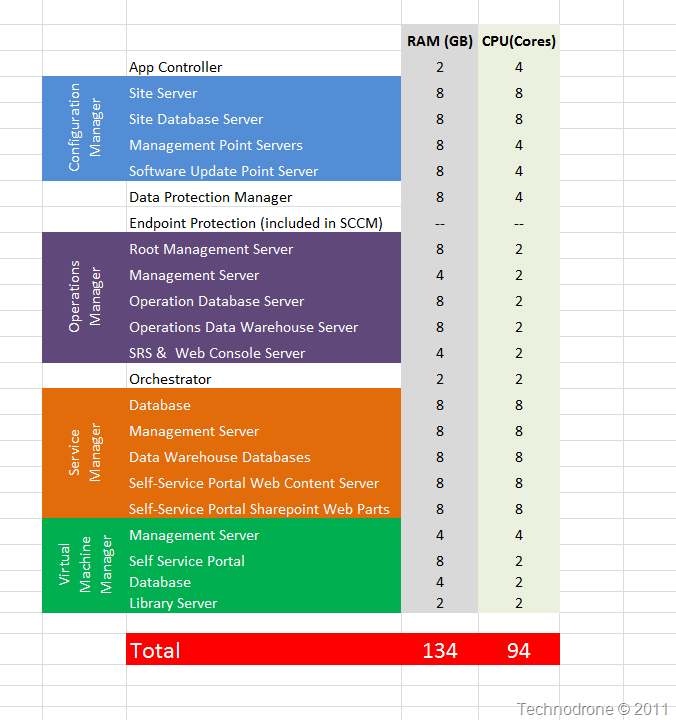The width and height of the screenshot is (676, 720).
Task: Click RAM dash for Endpoint Protection
Action: coord(440,220)
